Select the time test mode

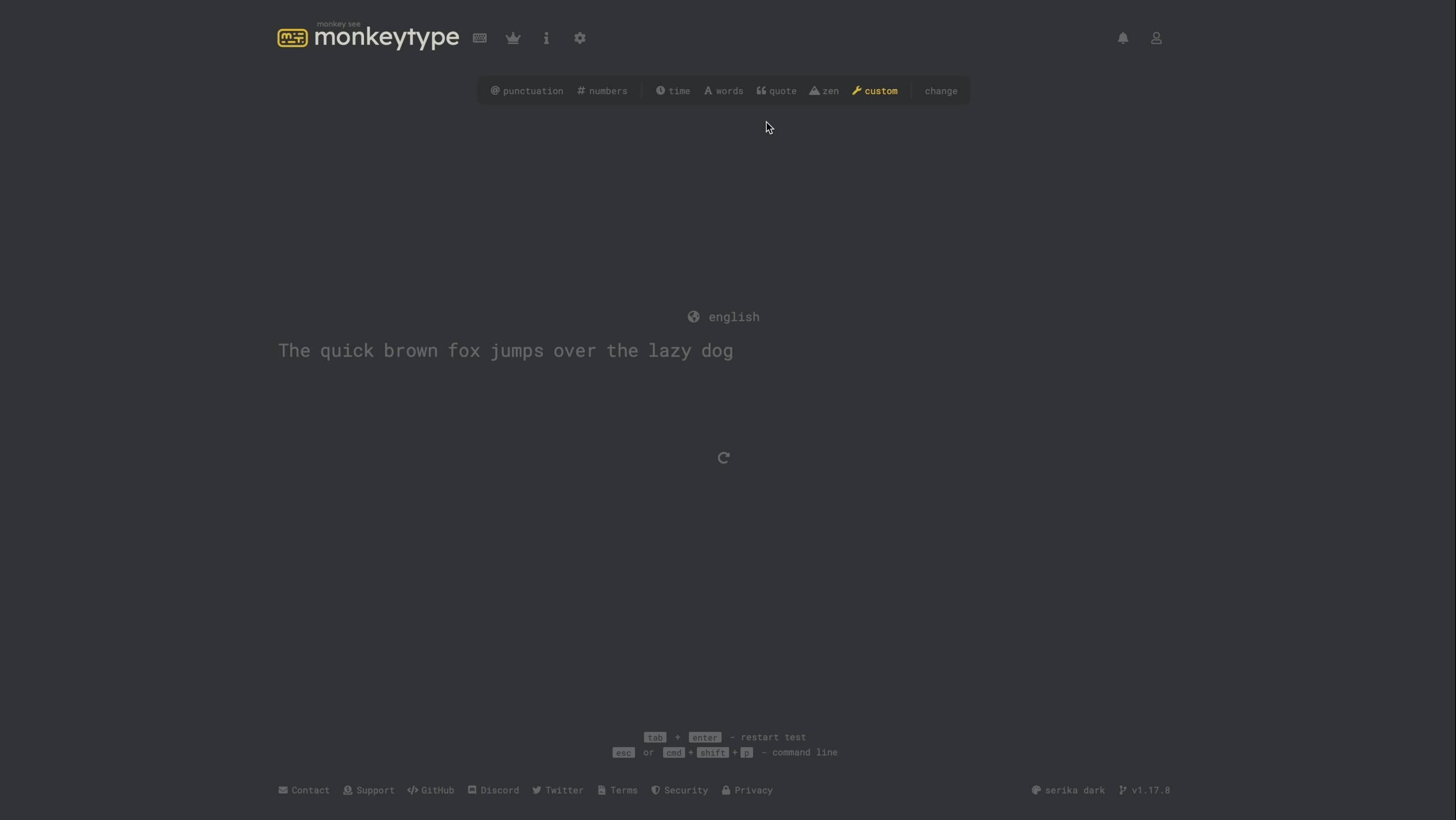(673, 91)
